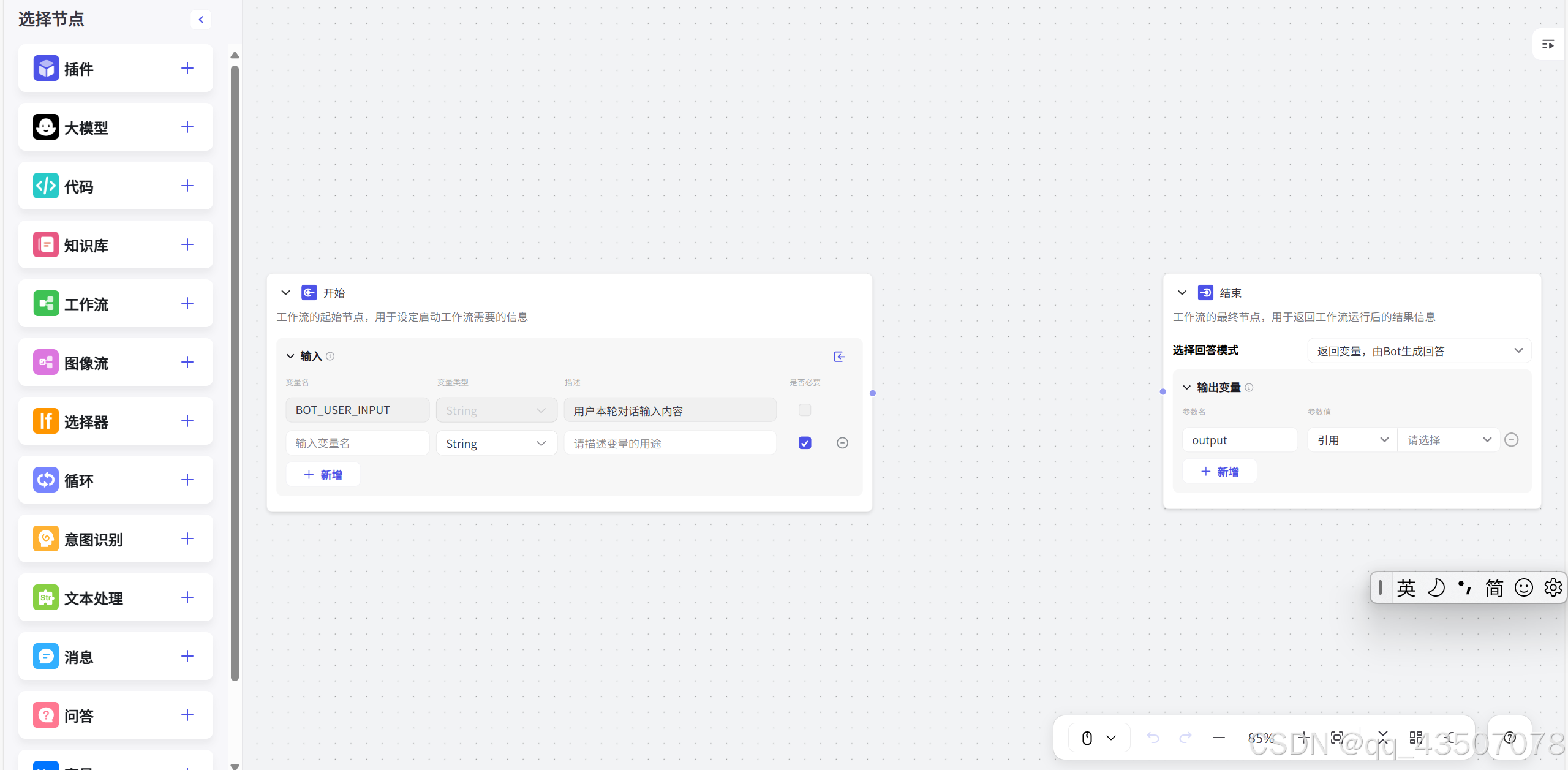Collapse the 开始 start node
Viewport: 1568px width, 770px height.
point(285,293)
